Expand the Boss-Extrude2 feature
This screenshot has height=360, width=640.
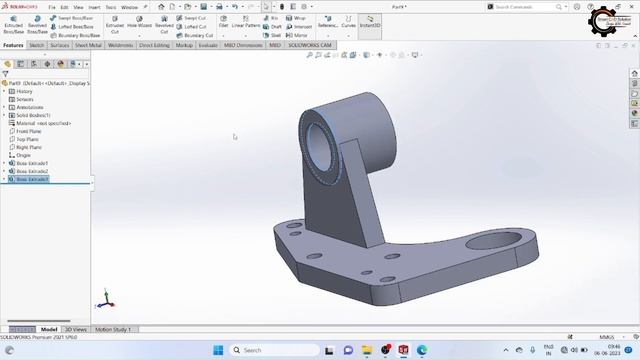click(4, 171)
